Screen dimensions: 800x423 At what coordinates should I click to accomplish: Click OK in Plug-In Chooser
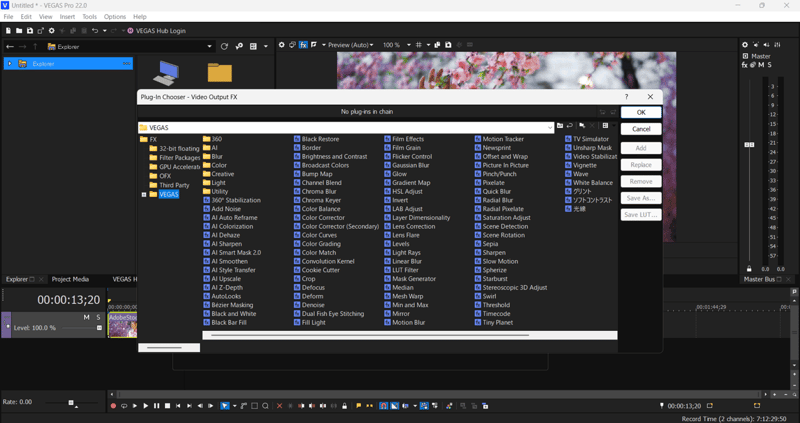(x=641, y=113)
